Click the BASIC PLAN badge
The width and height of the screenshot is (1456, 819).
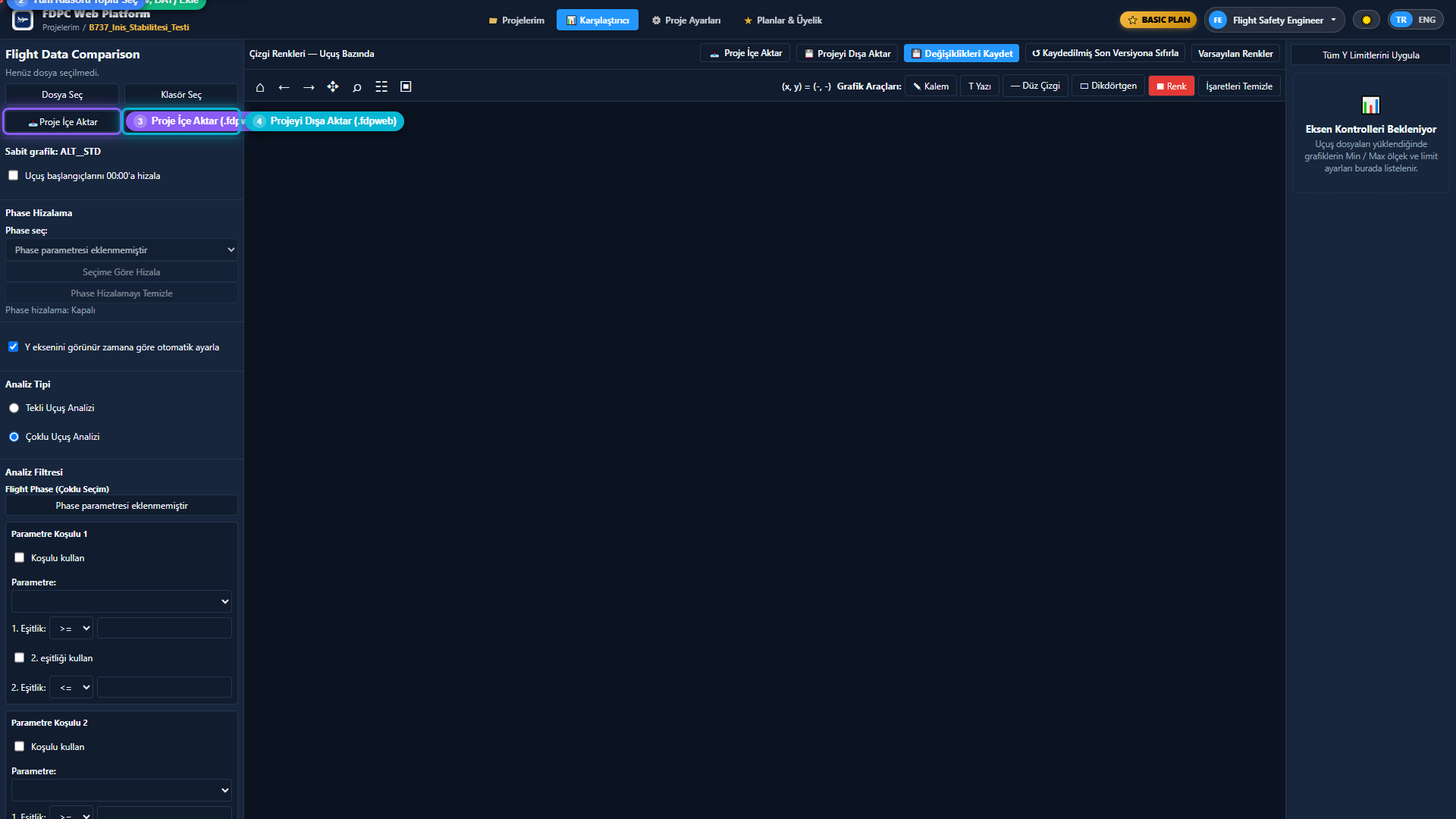(x=1158, y=20)
